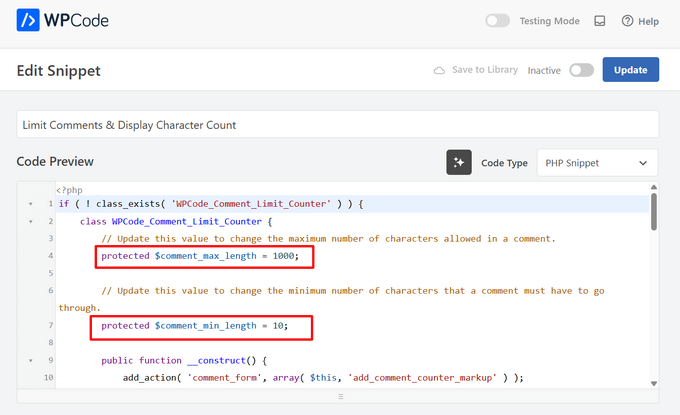Collapse the class_exists block on line 1
The width and height of the screenshot is (680, 415).
pyautogui.click(x=30, y=204)
